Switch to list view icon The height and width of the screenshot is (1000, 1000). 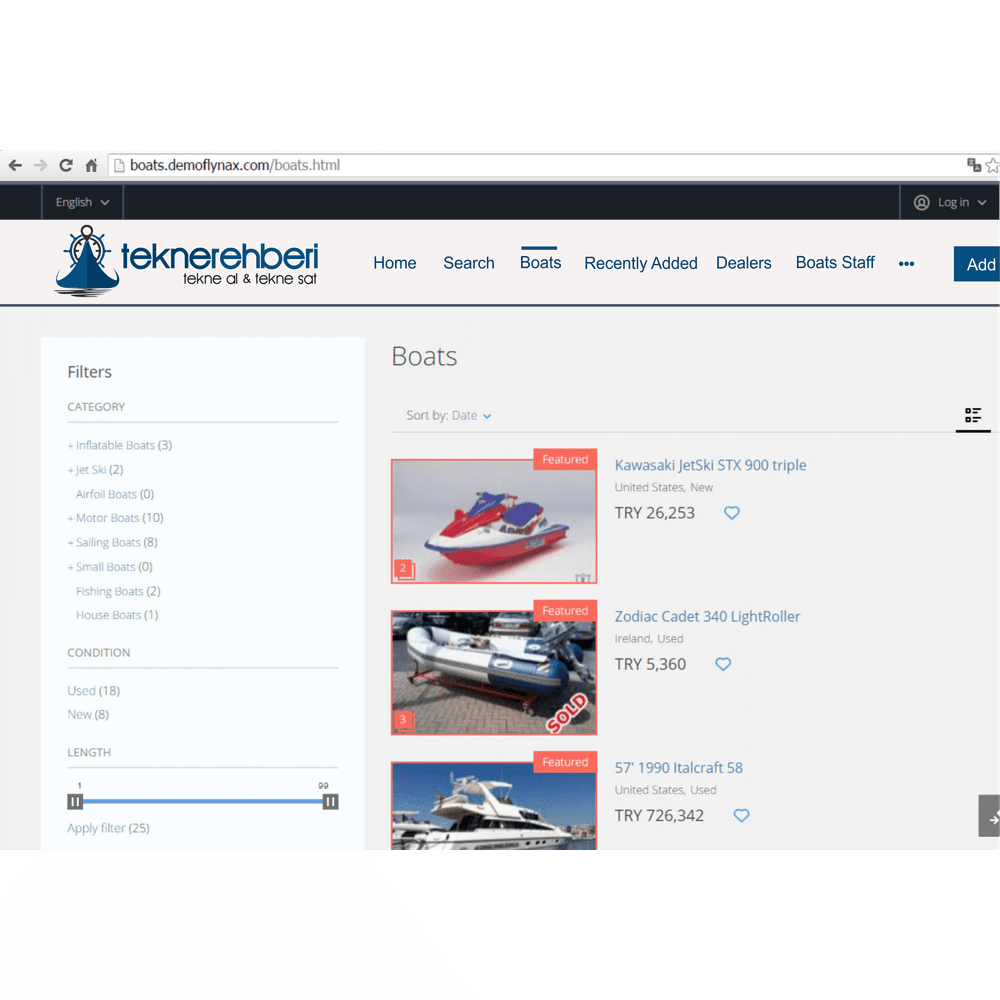click(973, 415)
